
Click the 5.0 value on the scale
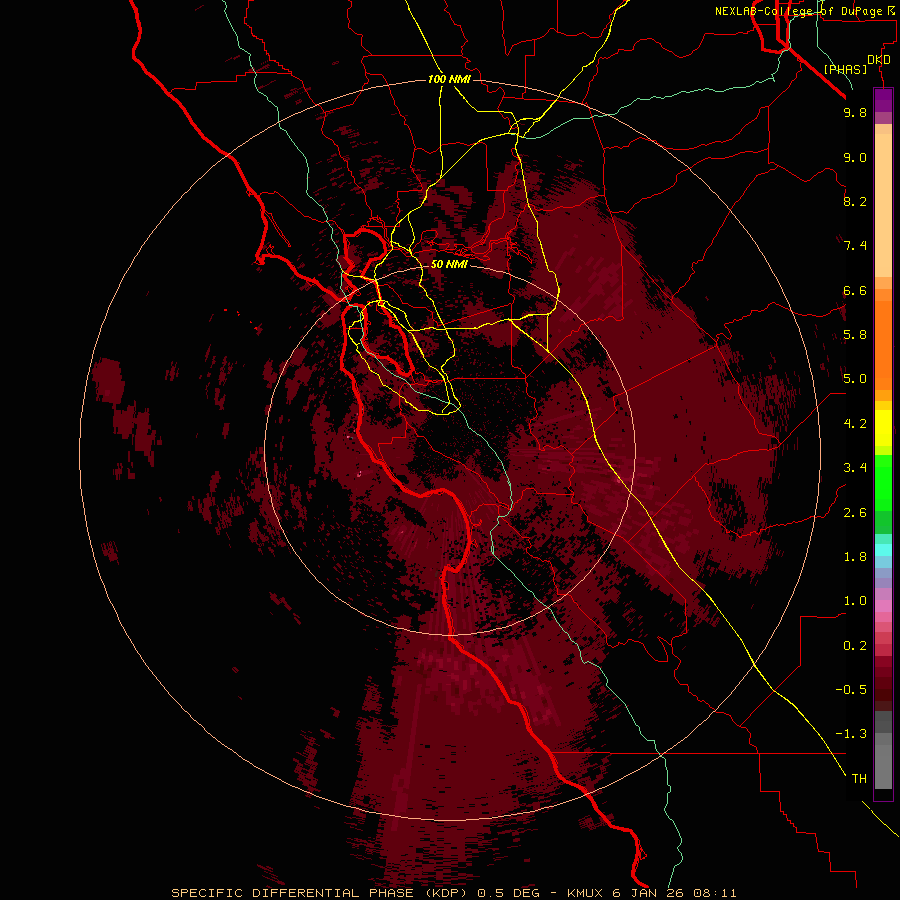coord(855,379)
